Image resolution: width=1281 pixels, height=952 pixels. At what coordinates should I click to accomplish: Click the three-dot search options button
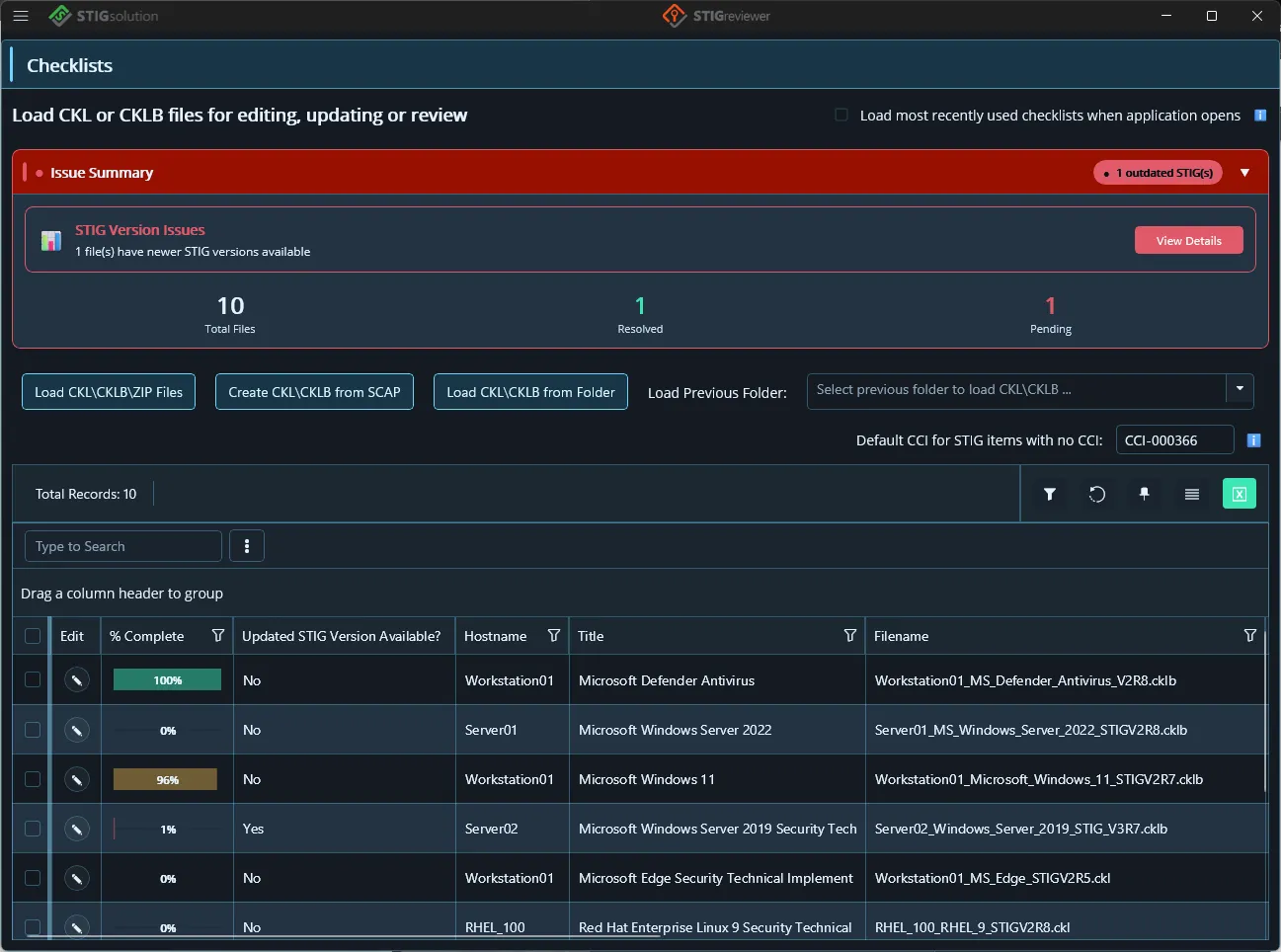coord(247,546)
